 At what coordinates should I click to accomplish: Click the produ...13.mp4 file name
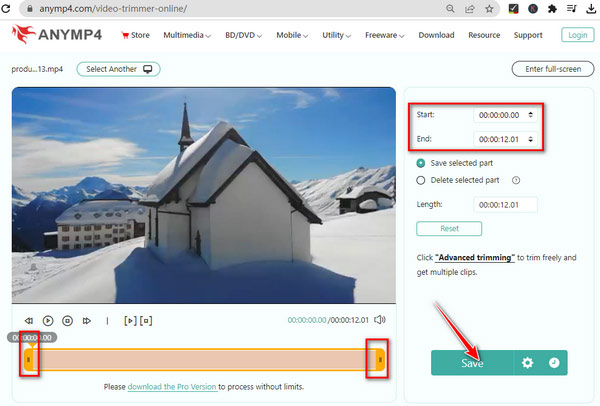(x=37, y=69)
